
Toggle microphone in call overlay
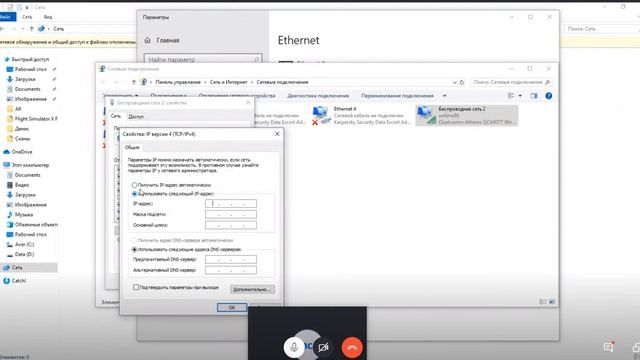pos(294,348)
